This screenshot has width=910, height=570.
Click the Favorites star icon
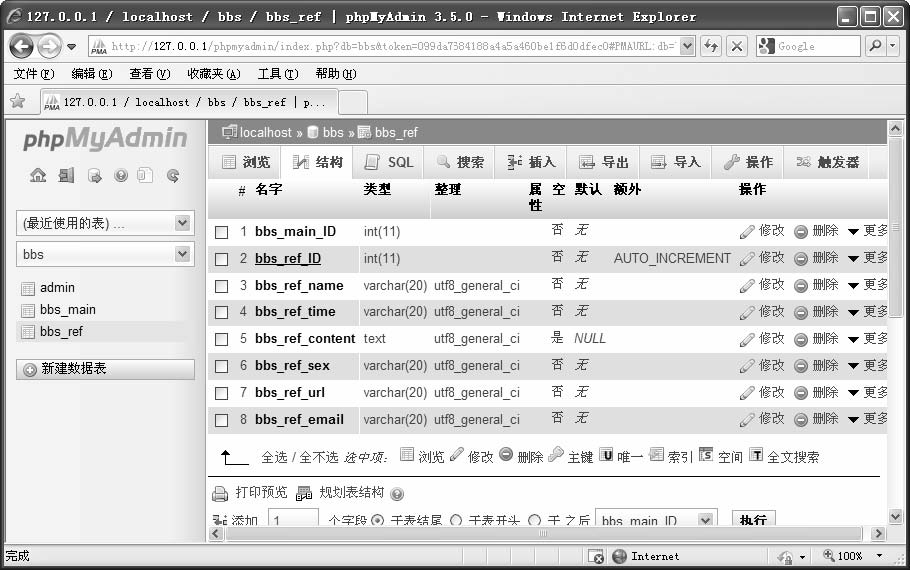coord(18,102)
